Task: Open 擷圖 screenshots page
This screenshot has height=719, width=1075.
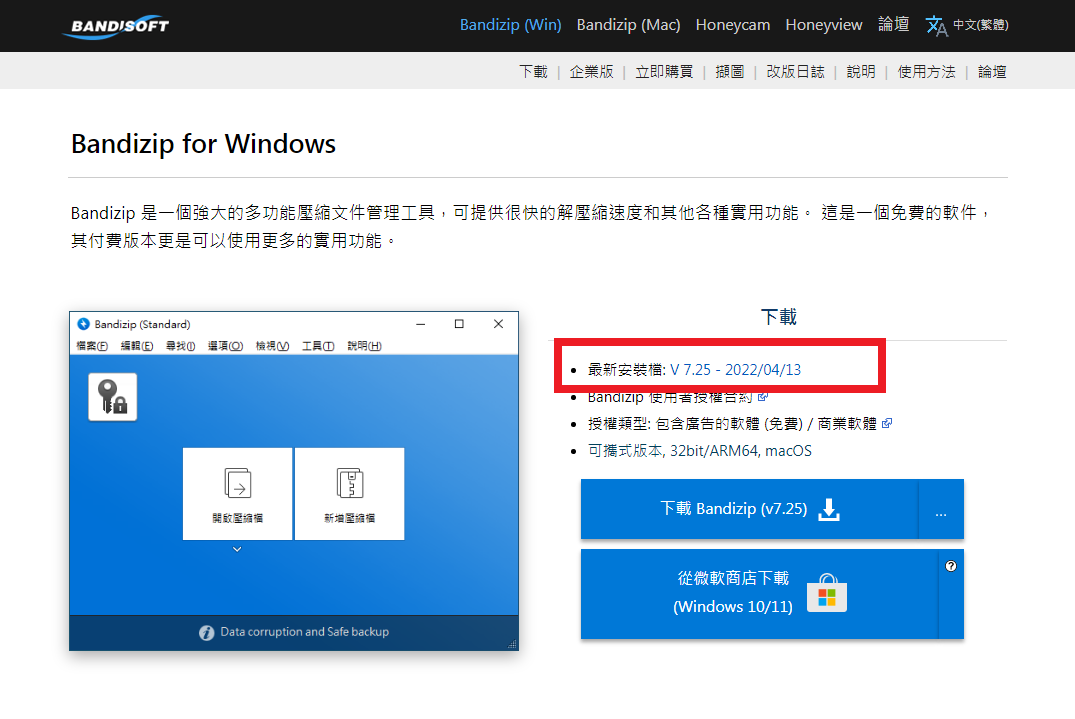Action: 729,72
